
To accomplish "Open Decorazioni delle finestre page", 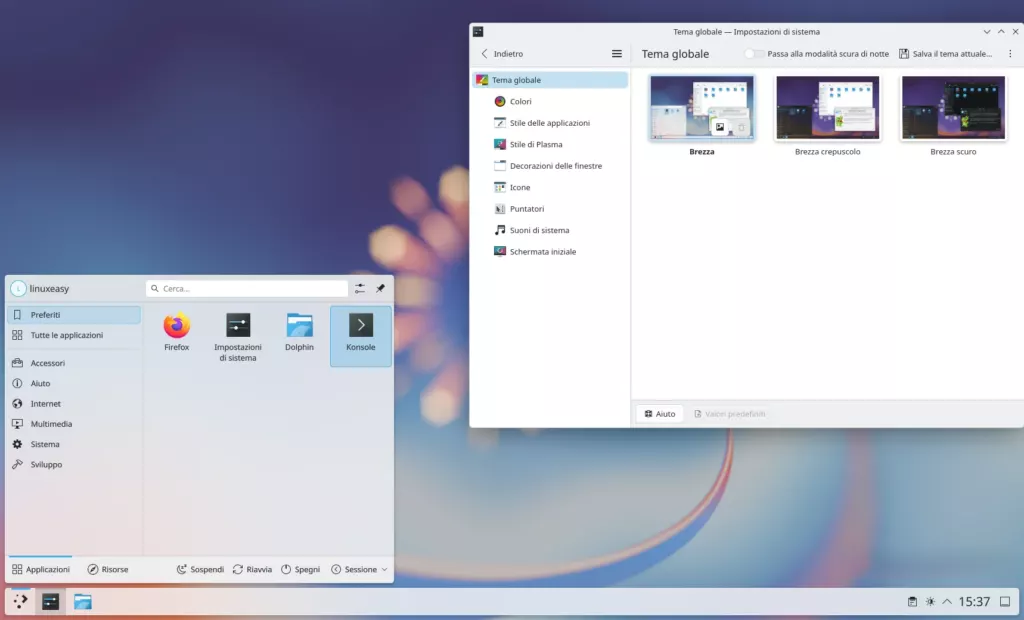I will pos(550,166).
